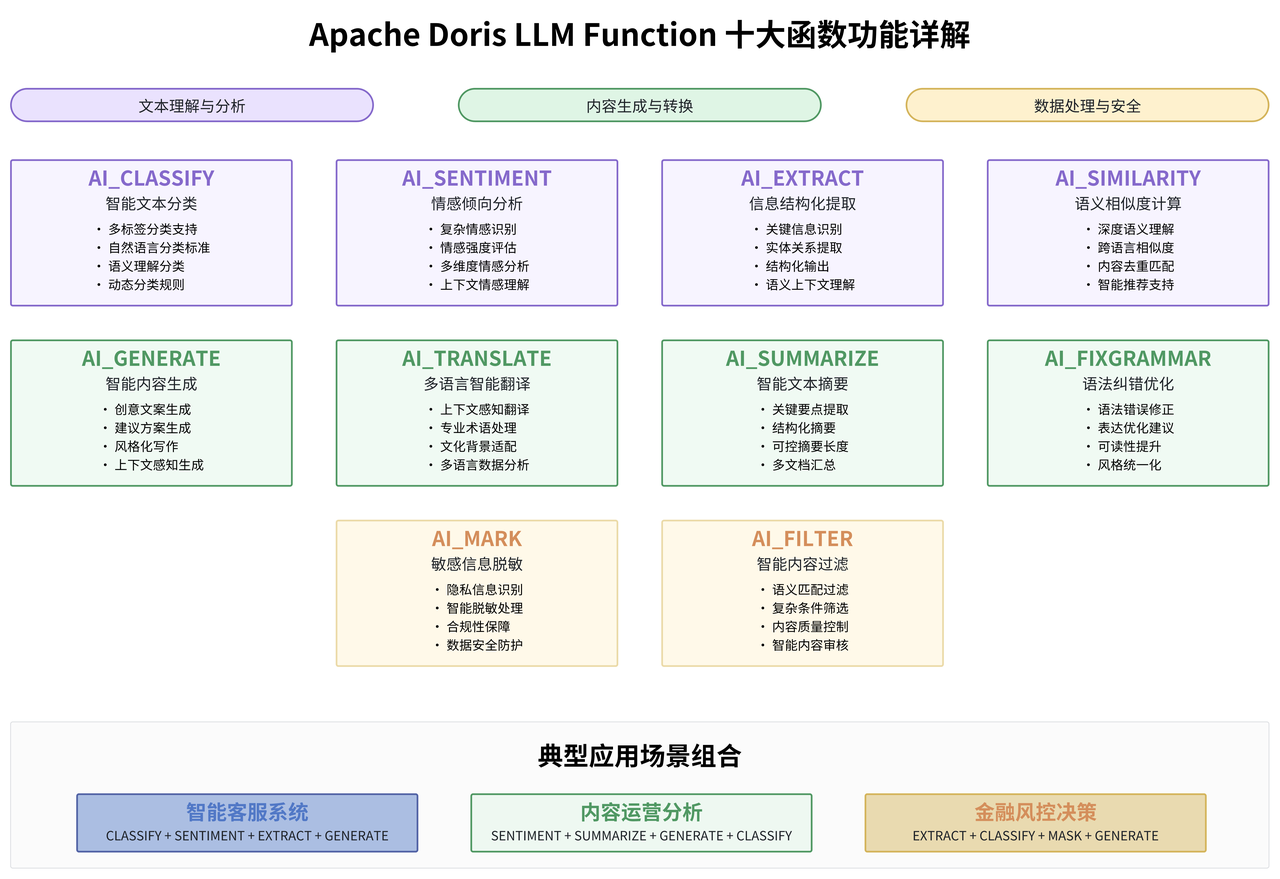Open the 智能客服系统 scenario box
Screen dimensions: 1280x879
246,822
